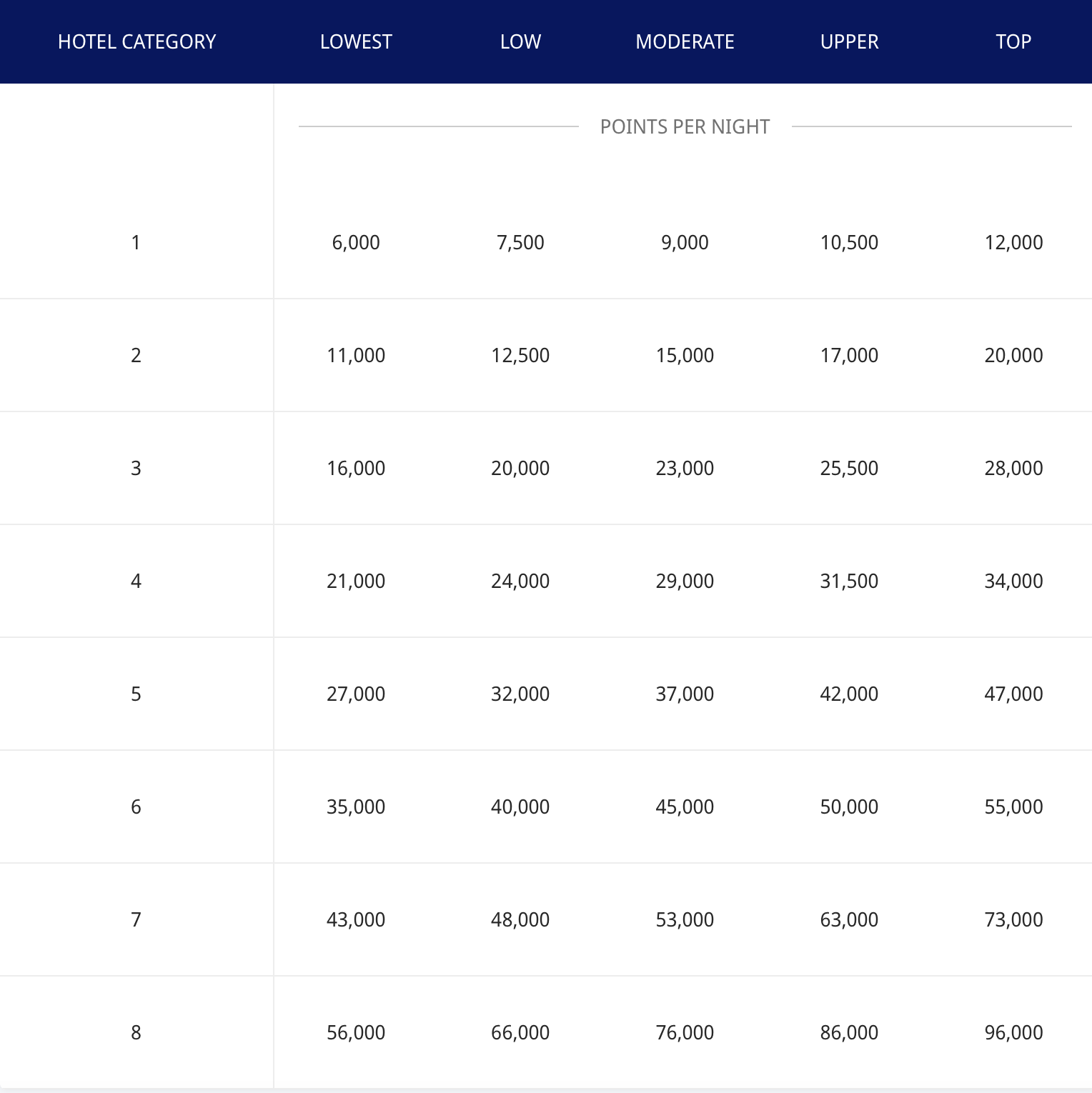This screenshot has width=1092, height=1093.
Task: Select the 7,500 points cell
Action: [520, 242]
